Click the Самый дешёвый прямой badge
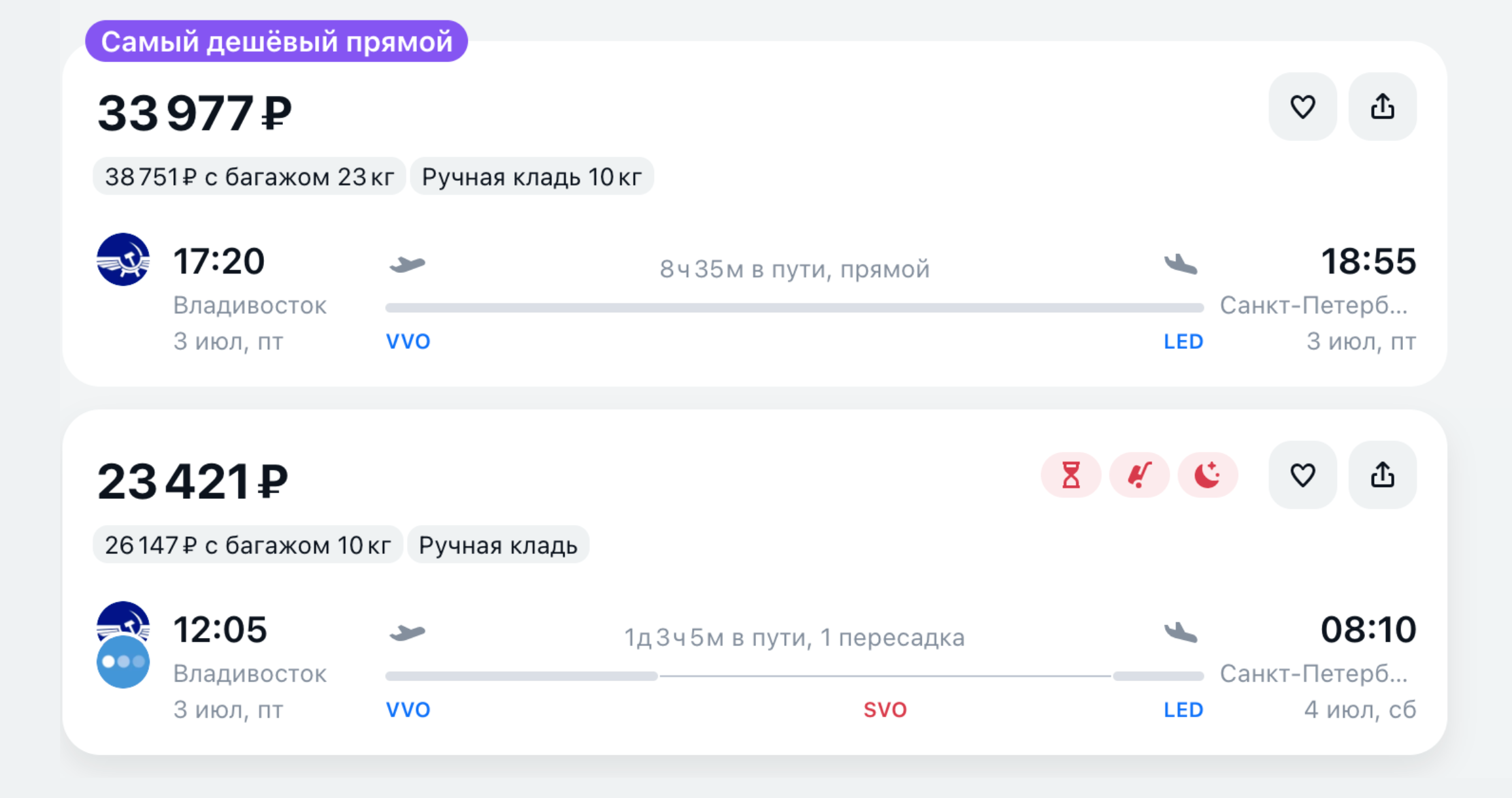The image size is (1512, 798). (276, 41)
